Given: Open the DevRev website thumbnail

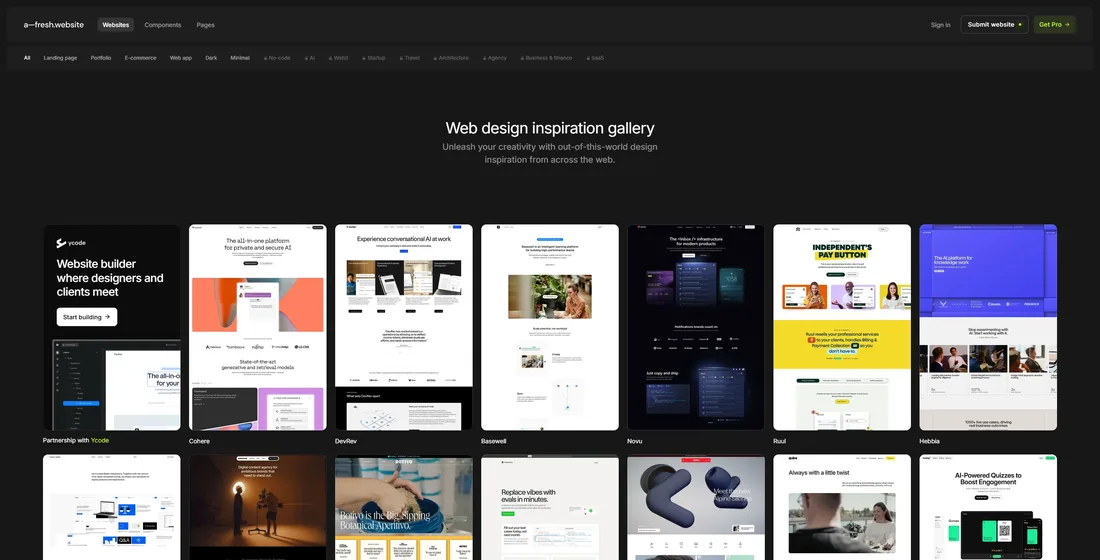Looking at the screenshot, I should tap(403, 327).
